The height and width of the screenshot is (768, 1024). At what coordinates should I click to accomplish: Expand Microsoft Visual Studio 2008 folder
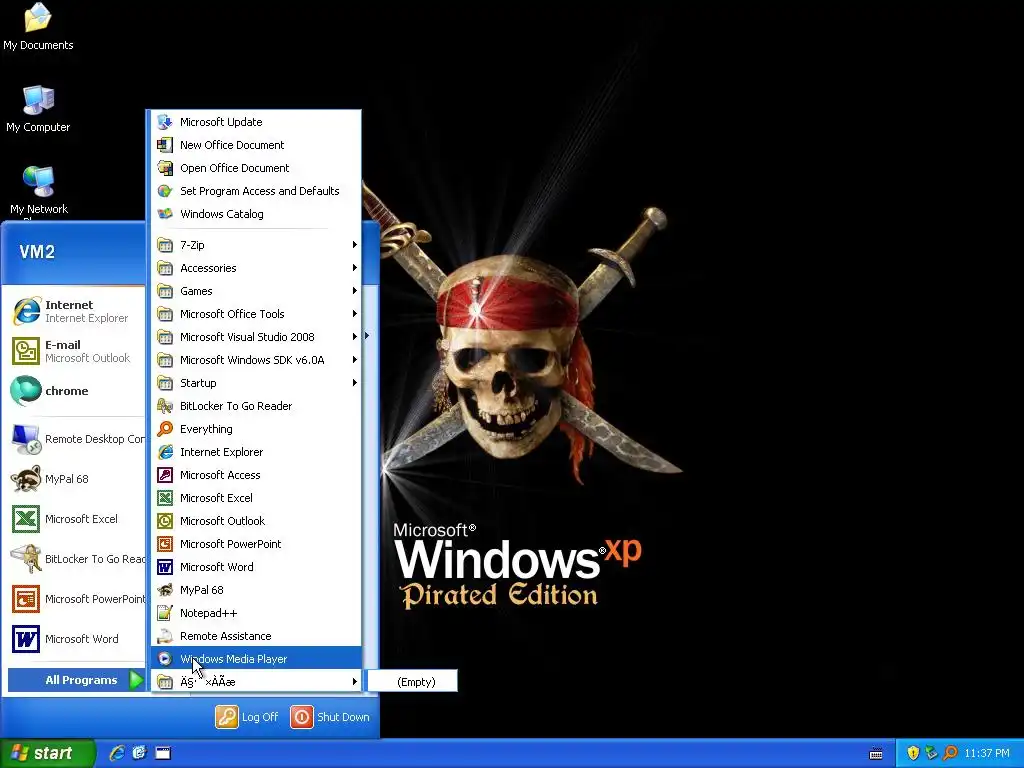(x=256, y=337)
